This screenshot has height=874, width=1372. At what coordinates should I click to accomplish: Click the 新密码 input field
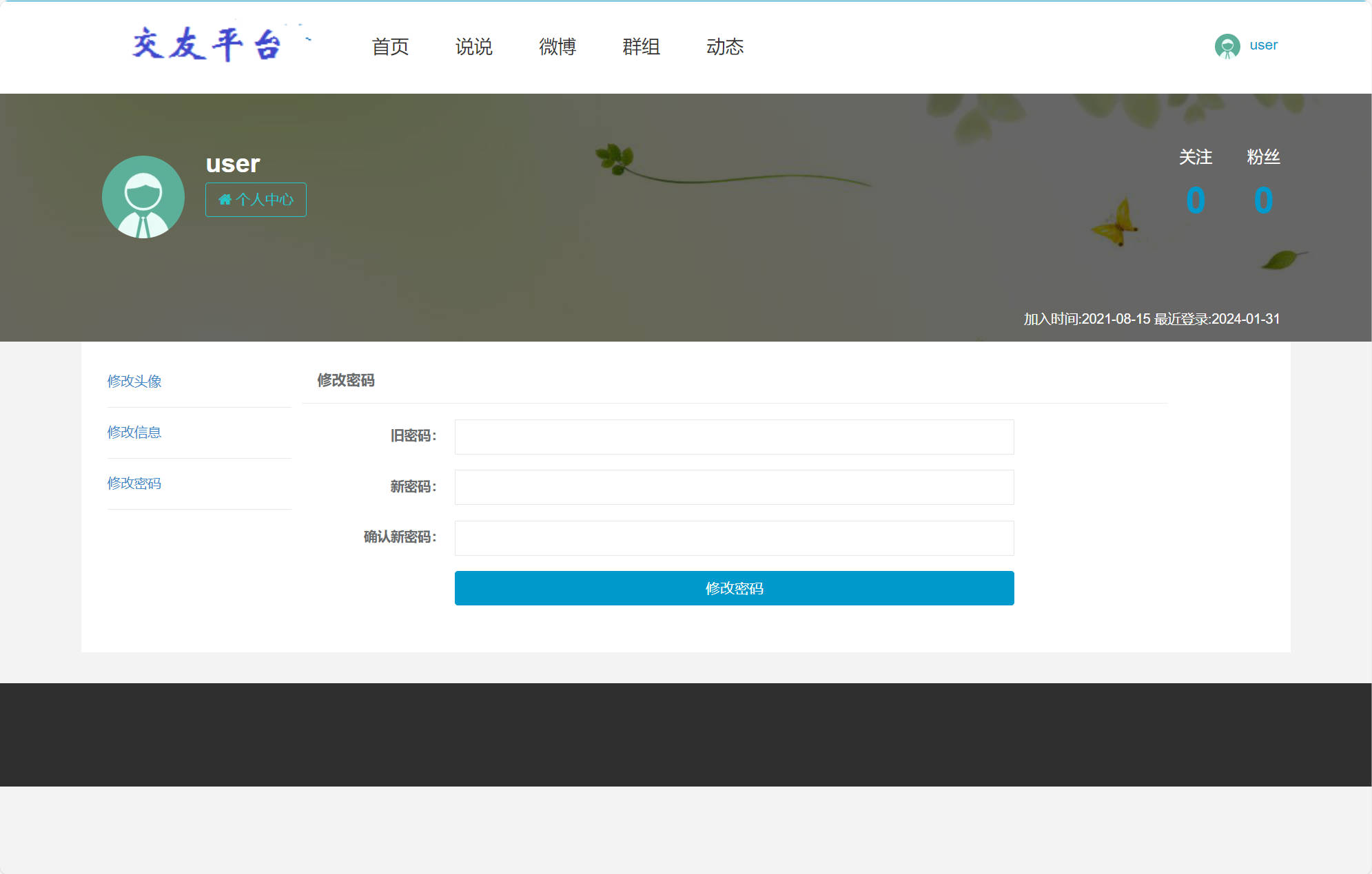[x=733, y=487]
